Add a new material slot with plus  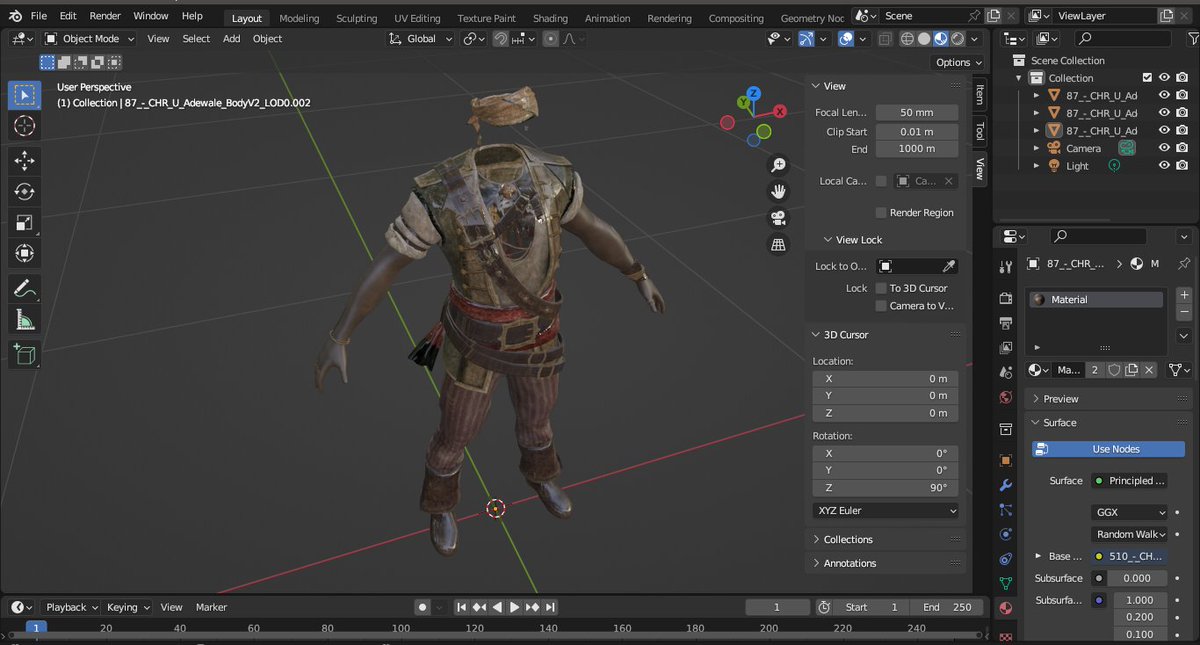click(1184, 296)
